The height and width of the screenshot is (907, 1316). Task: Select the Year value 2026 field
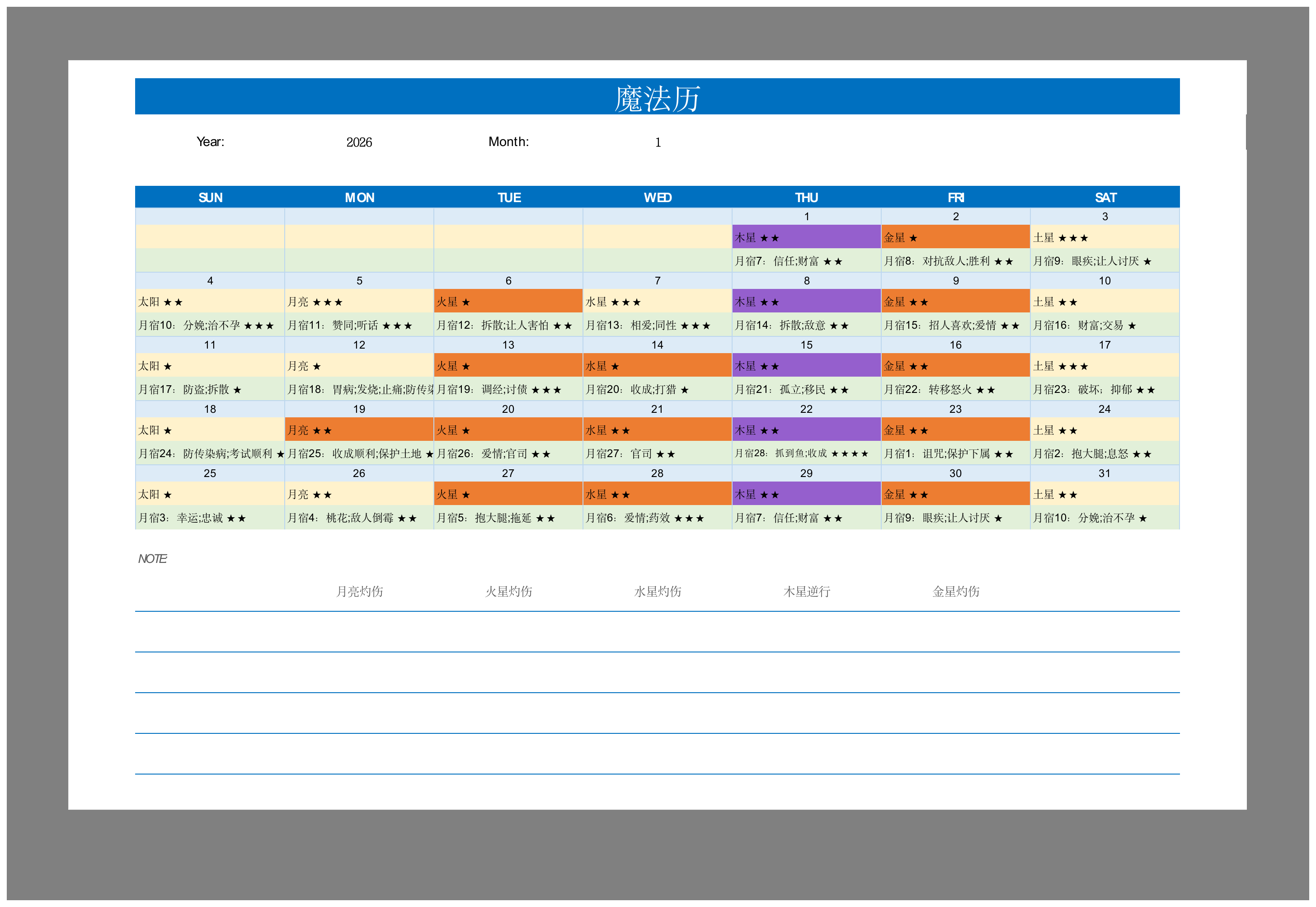pos(359,142)
